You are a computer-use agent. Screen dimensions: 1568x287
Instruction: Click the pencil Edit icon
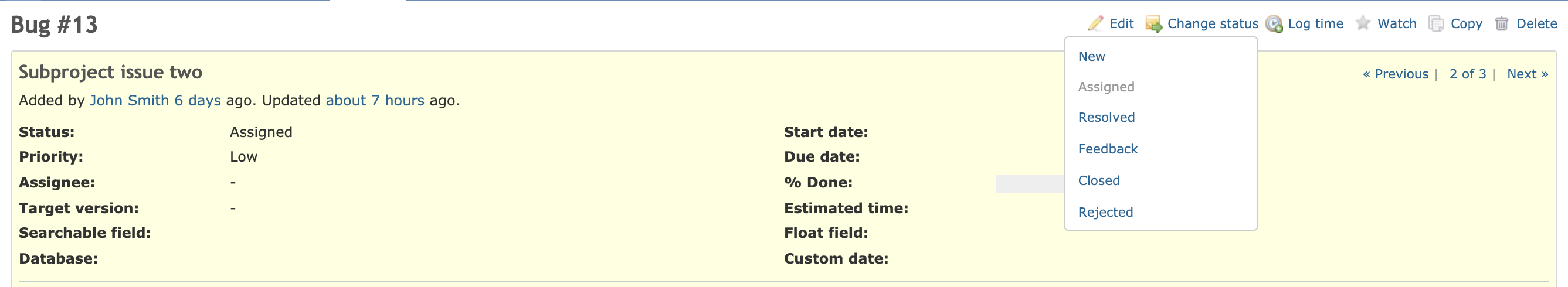click(1095, 23)
